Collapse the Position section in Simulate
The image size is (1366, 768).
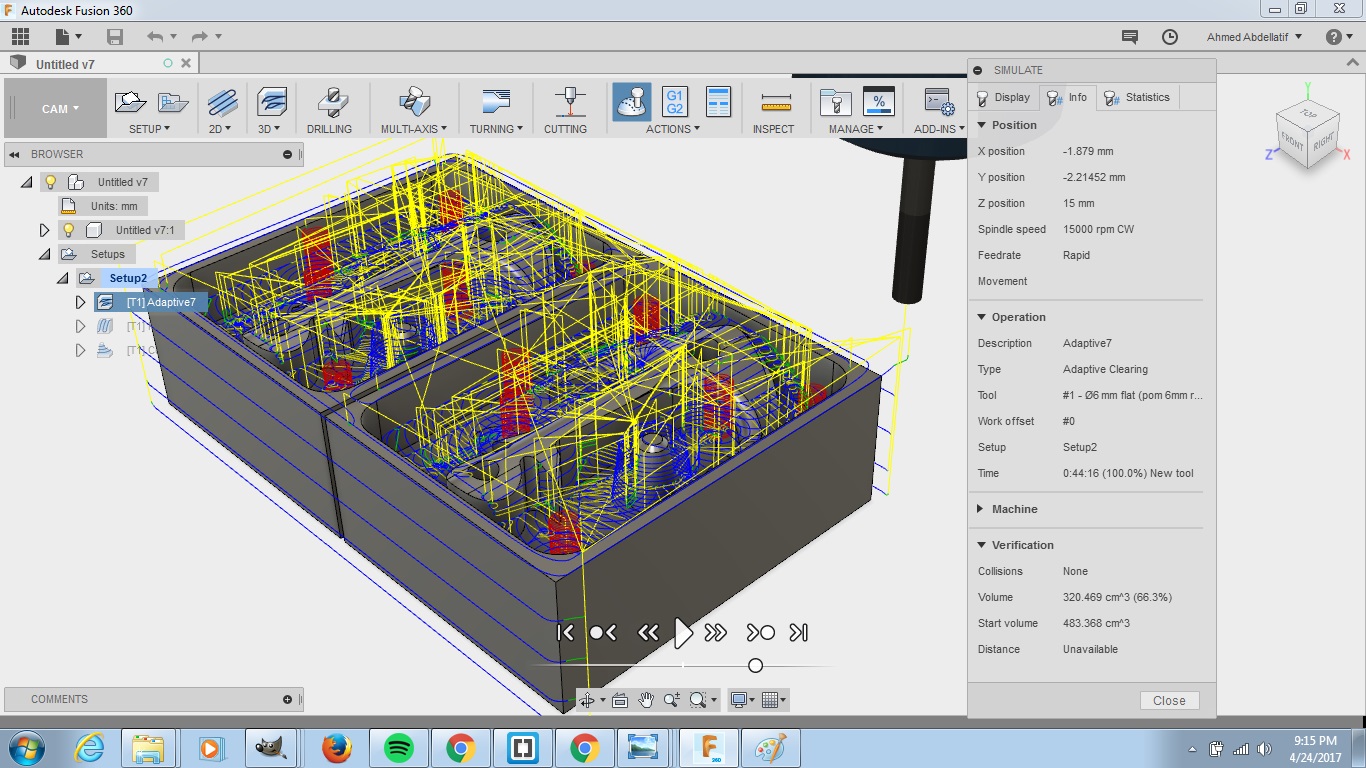tap(982, 125)
